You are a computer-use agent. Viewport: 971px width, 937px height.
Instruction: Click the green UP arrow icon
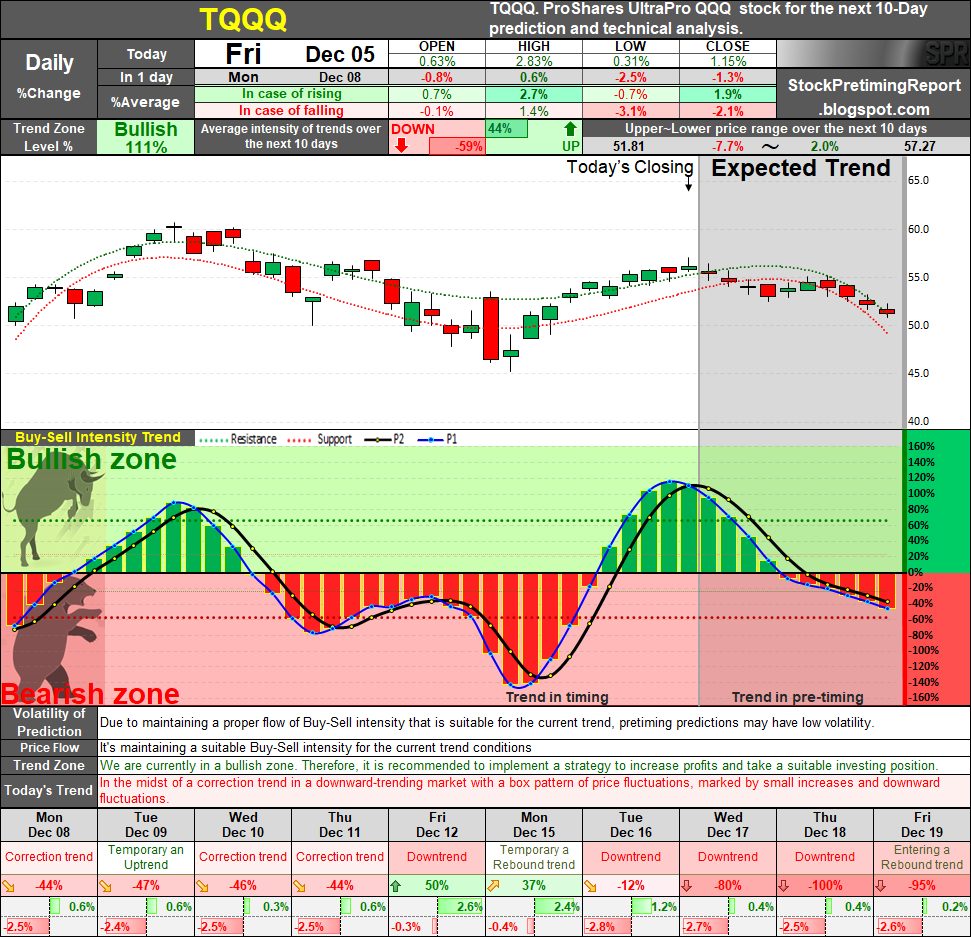tap(570, 129)
